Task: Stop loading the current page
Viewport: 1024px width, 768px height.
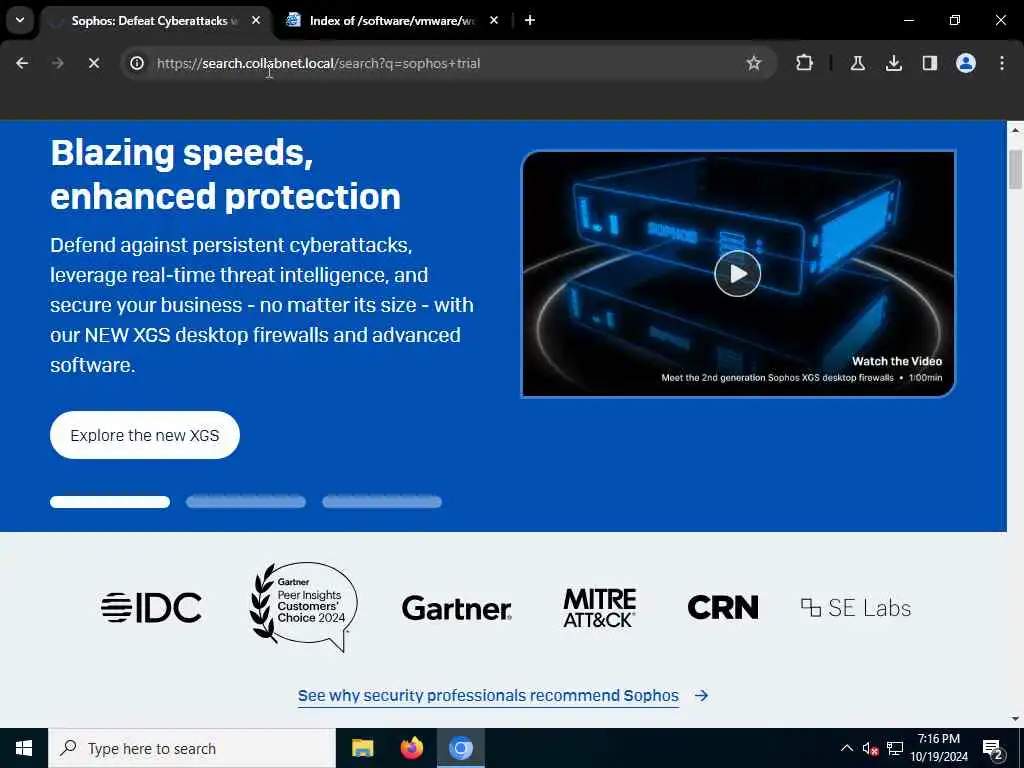Action: (93, 63)
